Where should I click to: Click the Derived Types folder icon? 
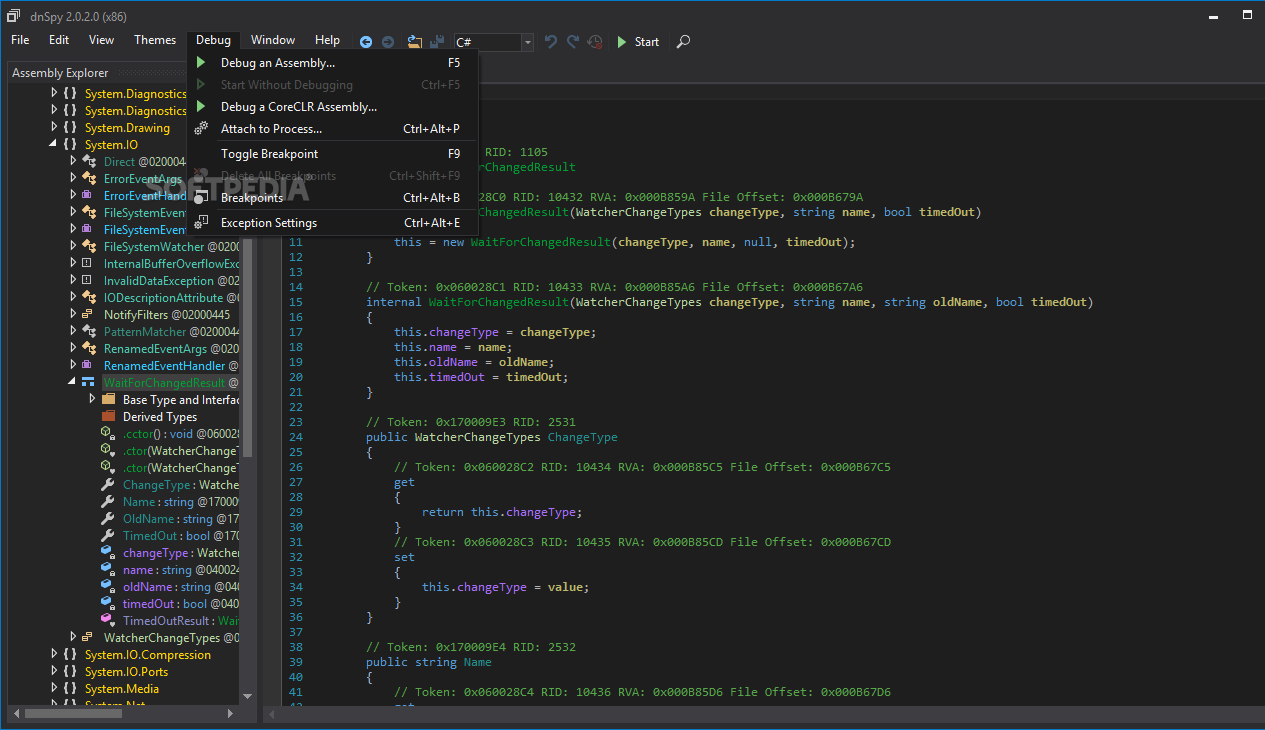108,417
